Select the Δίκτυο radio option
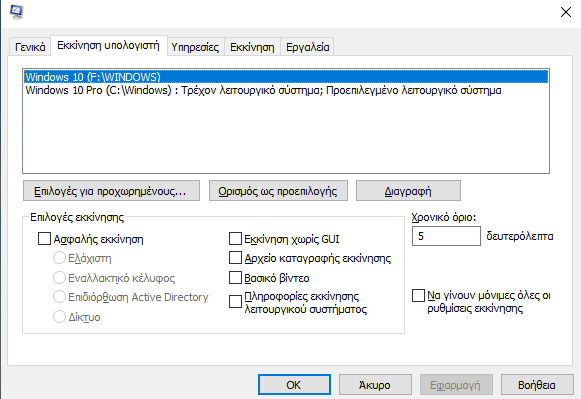The width and height of the screenshot is (581, 399). tap(59, 317)
